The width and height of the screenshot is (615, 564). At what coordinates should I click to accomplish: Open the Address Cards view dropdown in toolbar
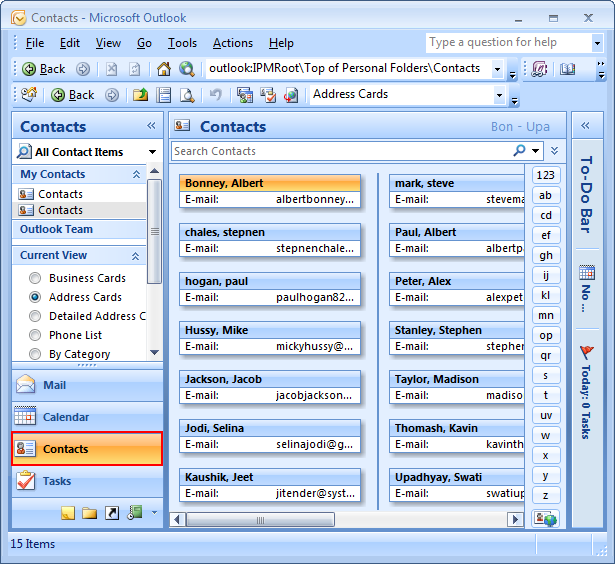499,95
